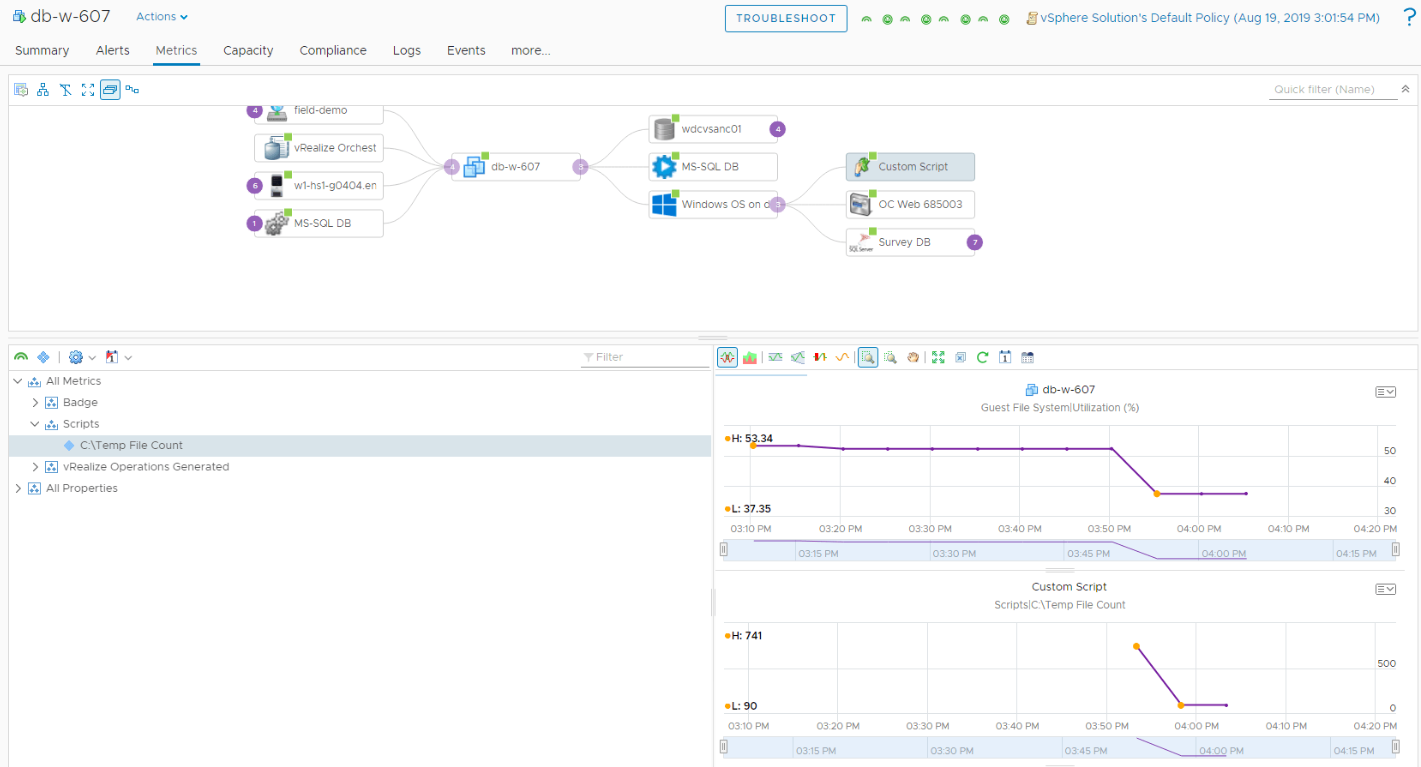Switch to the Capacity tab
The height and width of the screenshot is (767, 1421).
tap(247, 50)
